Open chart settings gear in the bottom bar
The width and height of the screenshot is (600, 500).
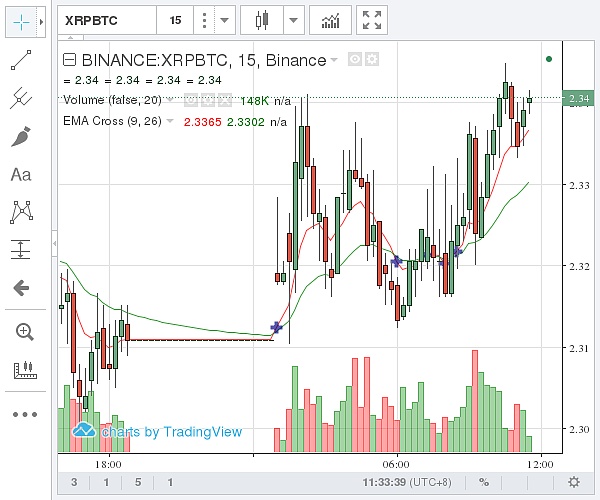tap(574, 482)
